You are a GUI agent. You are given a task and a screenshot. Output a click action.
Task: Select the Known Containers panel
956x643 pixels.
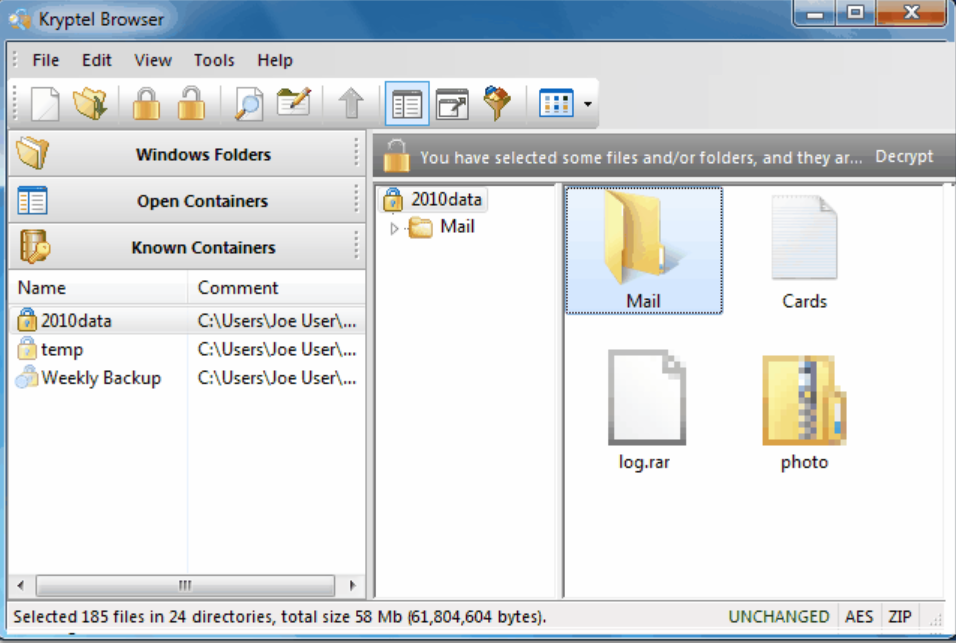187,247
